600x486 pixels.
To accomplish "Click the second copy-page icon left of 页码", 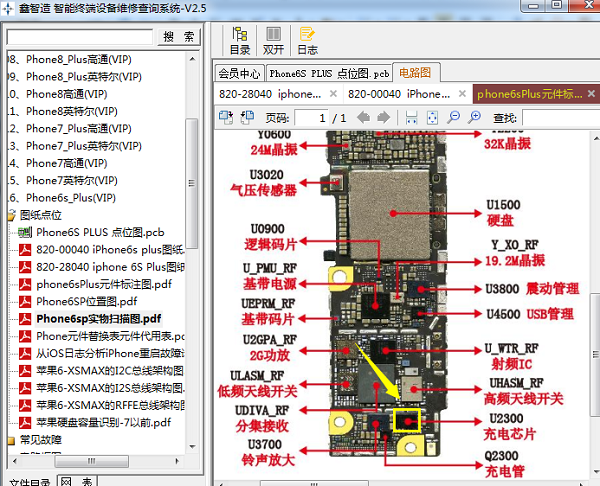I will point(247,117).
